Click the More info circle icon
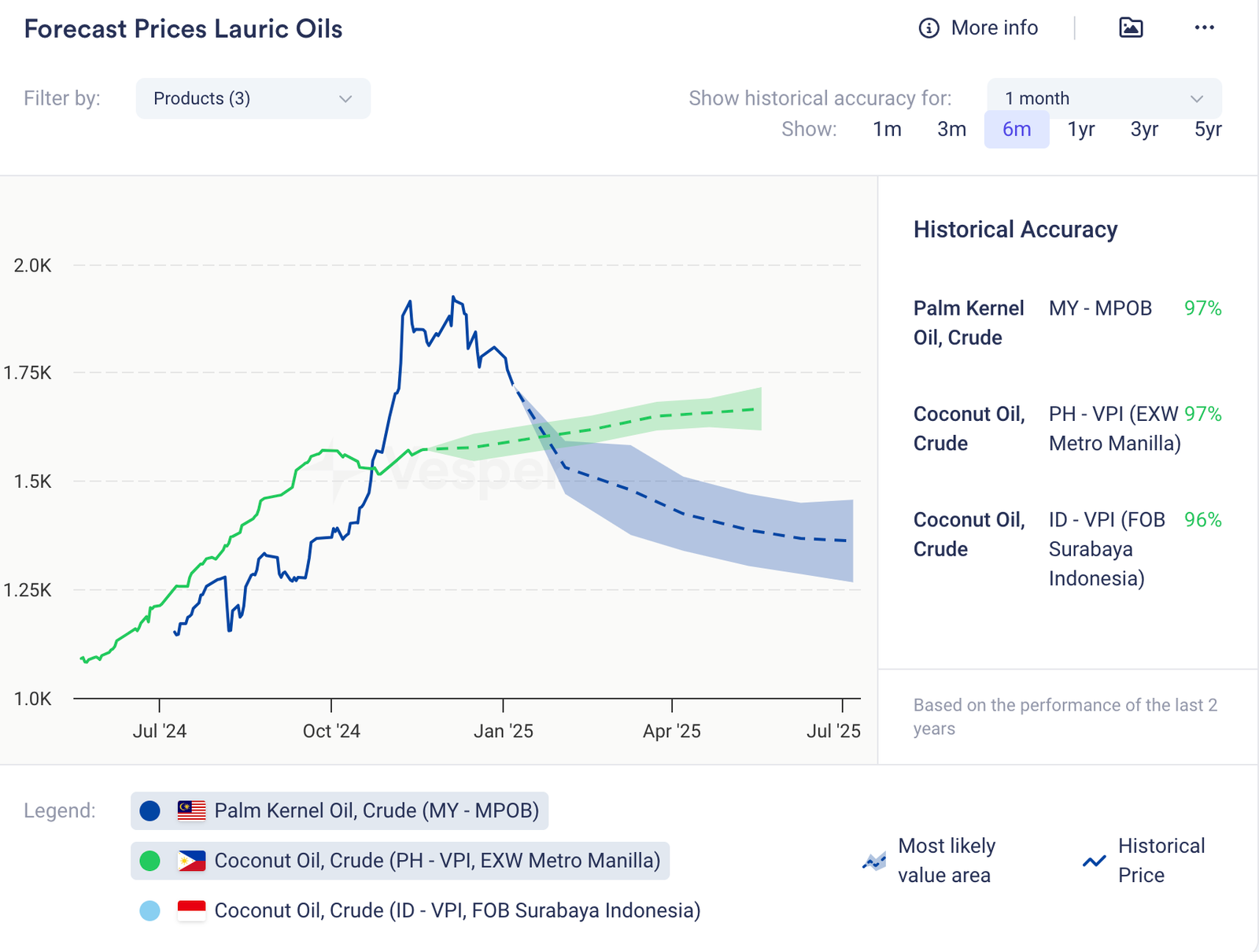 pos(929,28)
